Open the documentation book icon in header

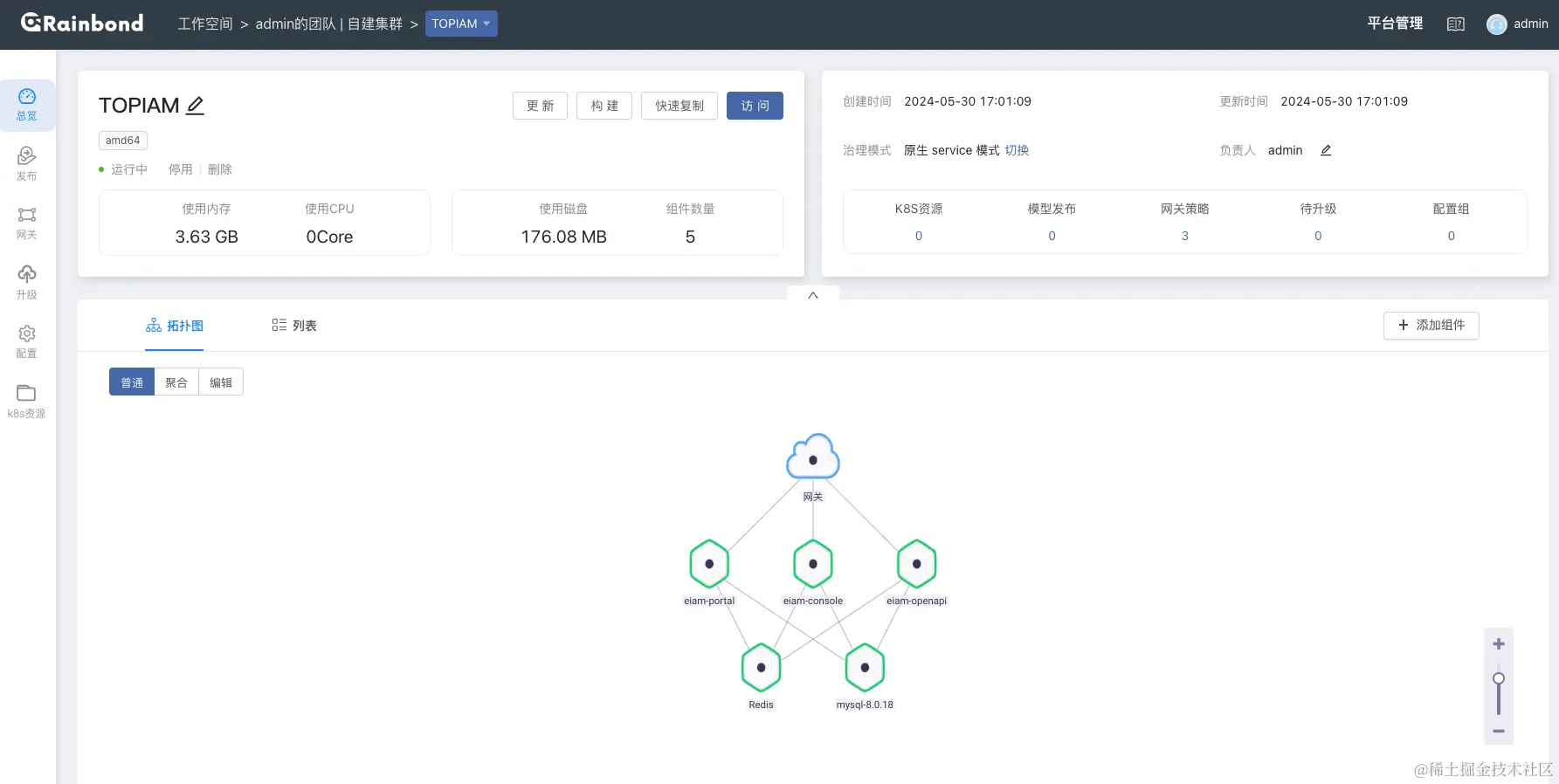tap(1456, 24)
